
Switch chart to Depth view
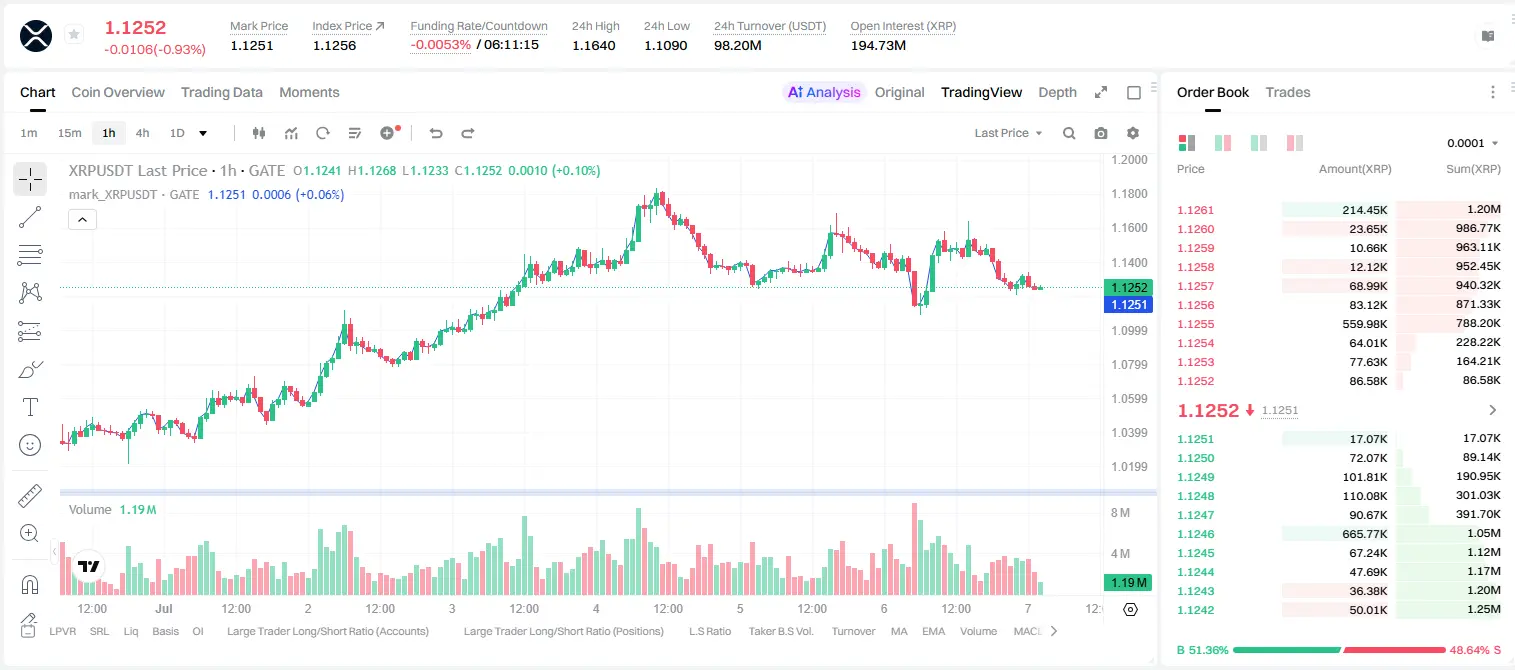(1057, 92)
